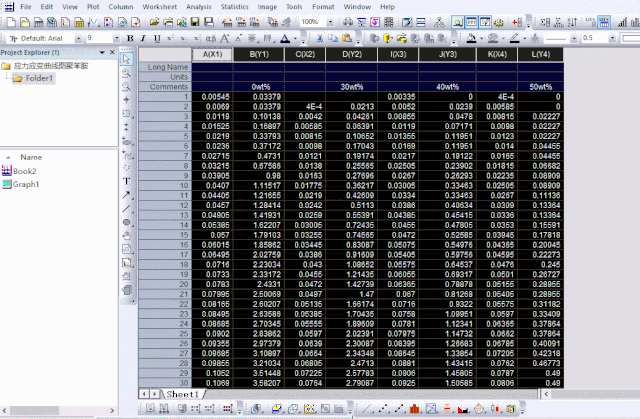Viewport: 640px width, 419px height.
Task: Plot a line graph from bottom toolbar
Action: click(x=367, y=408)
